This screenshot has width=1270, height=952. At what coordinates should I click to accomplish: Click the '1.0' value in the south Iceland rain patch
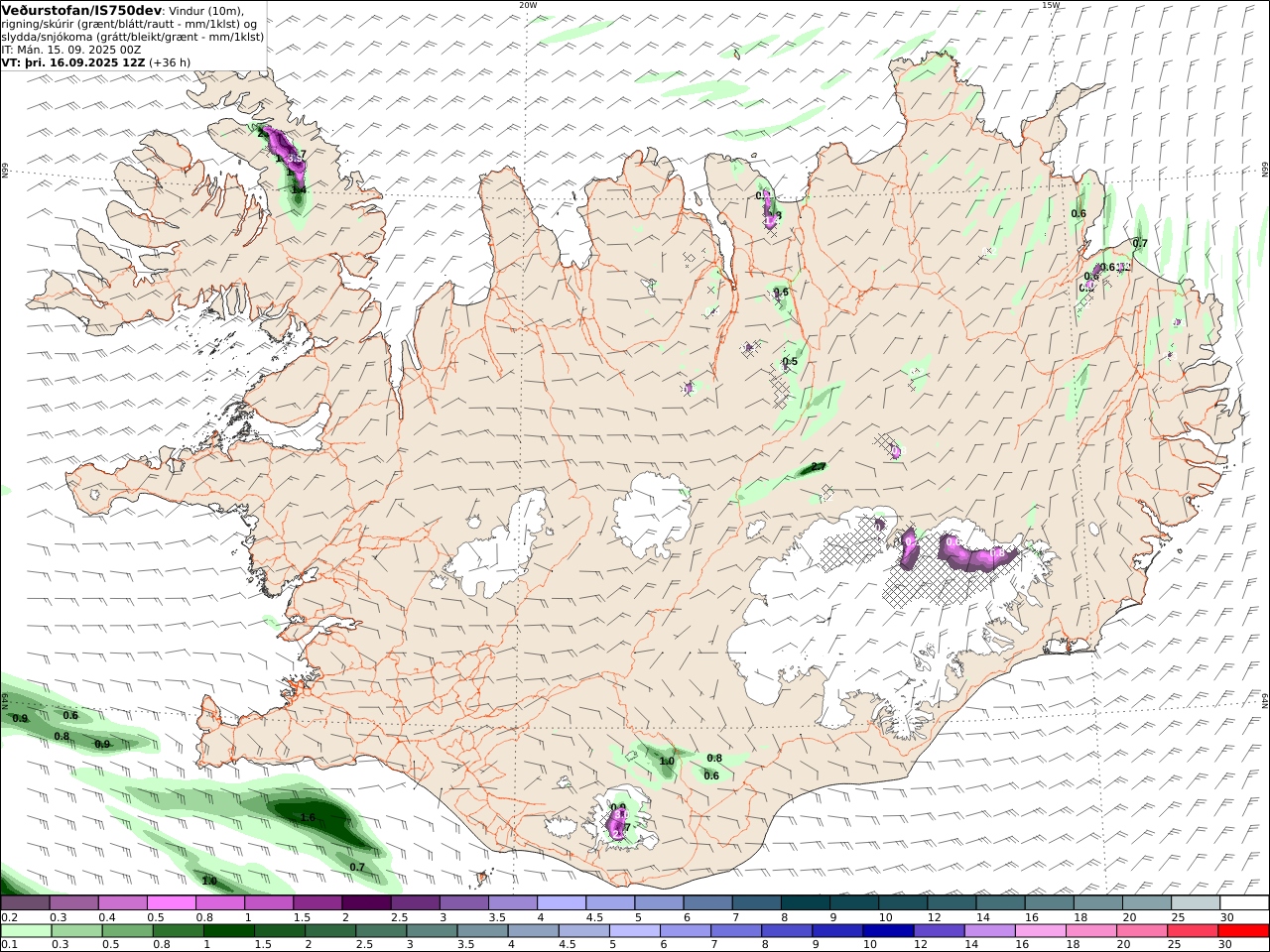pyautogui.click(x=667, y=762)
